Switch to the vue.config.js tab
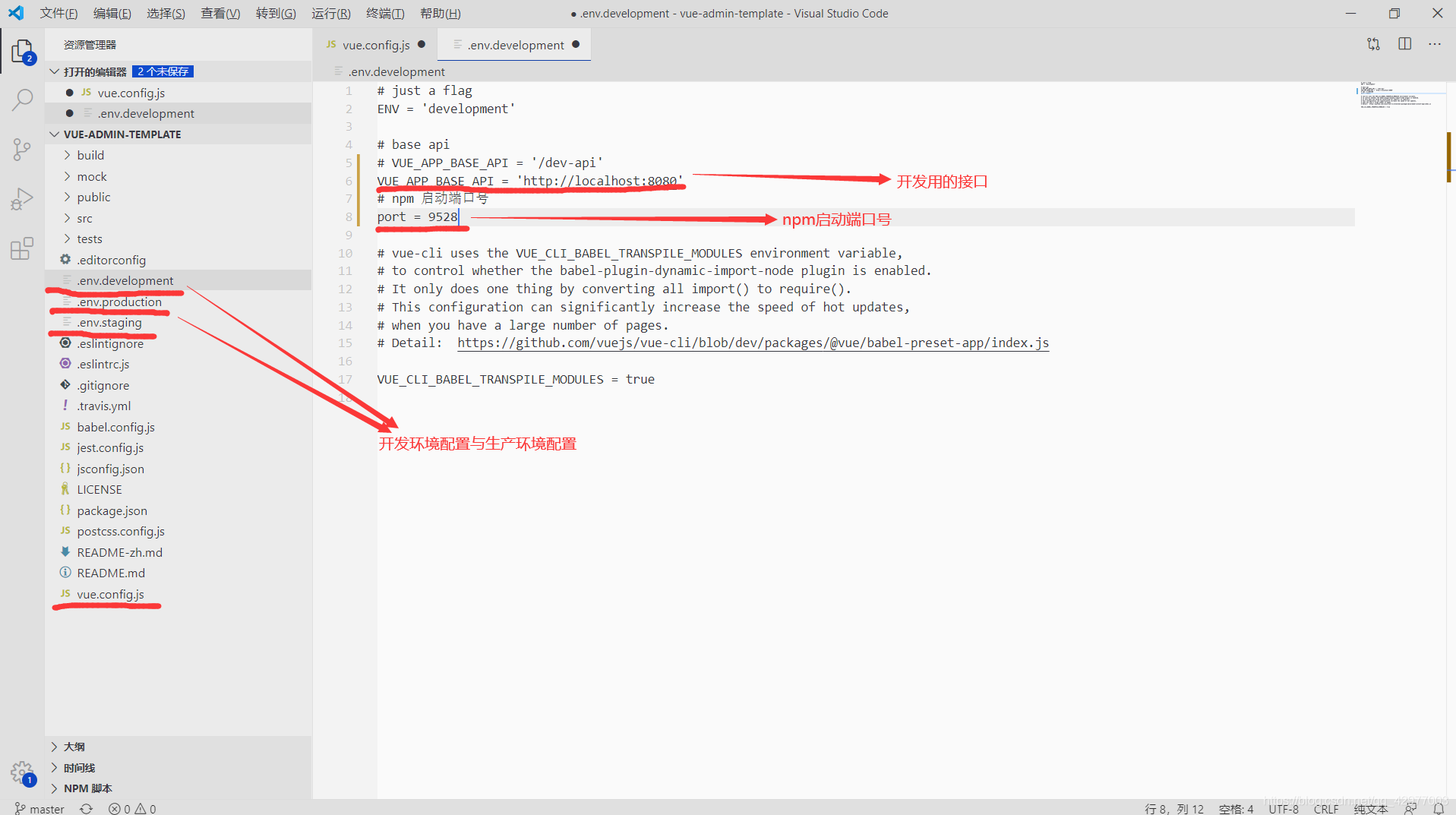Image resolution: width=1456 pixels, height=815 pixels. click(x=375, y=45)
